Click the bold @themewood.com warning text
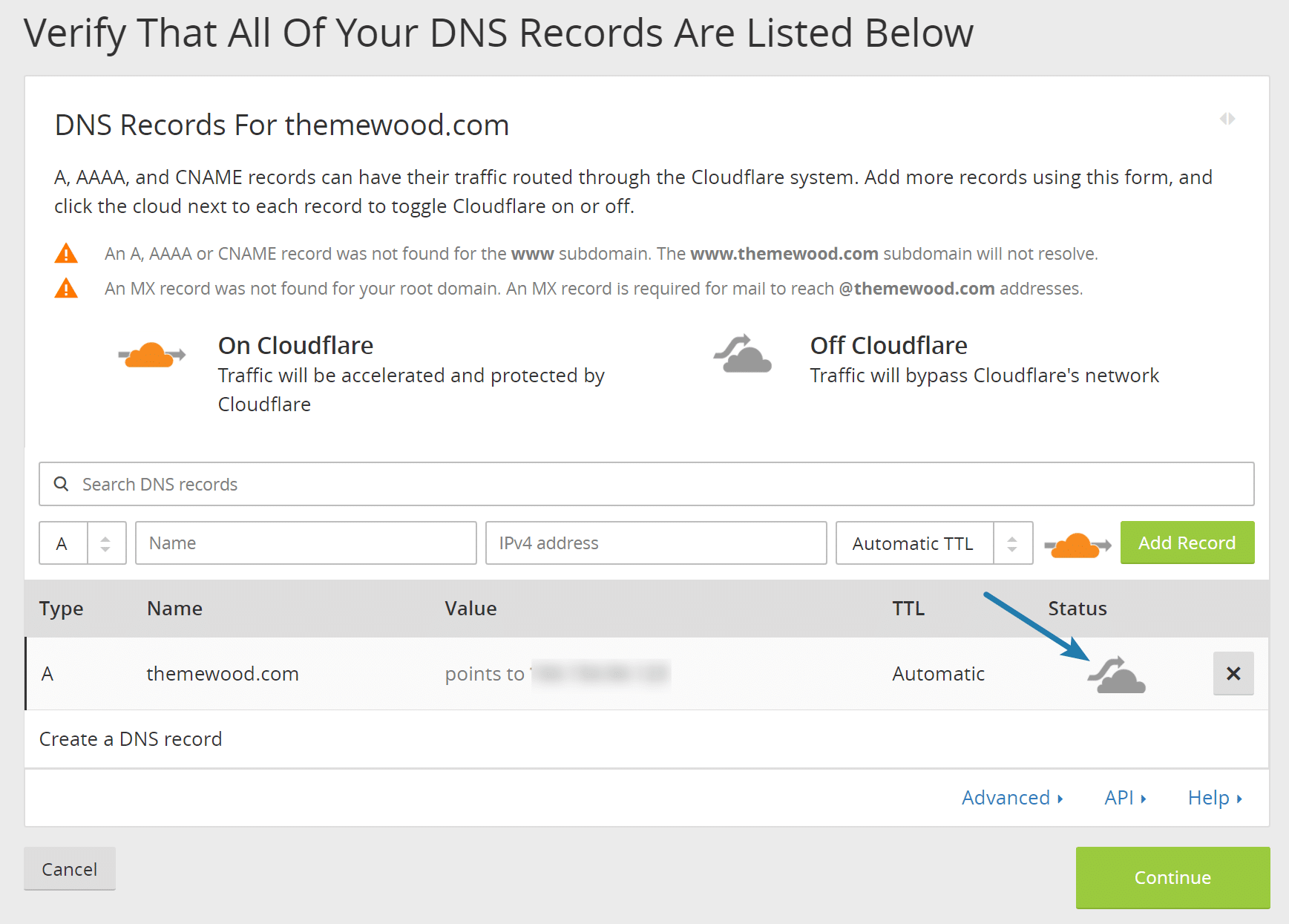Viewport: 1289px width, 924px height. point(916,289)
